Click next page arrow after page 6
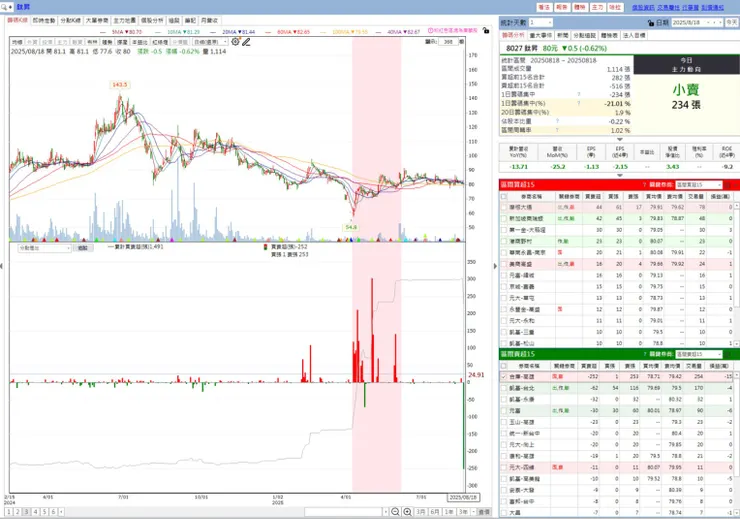This screenshot has height=519, width=740. click(x=61, y=512)
